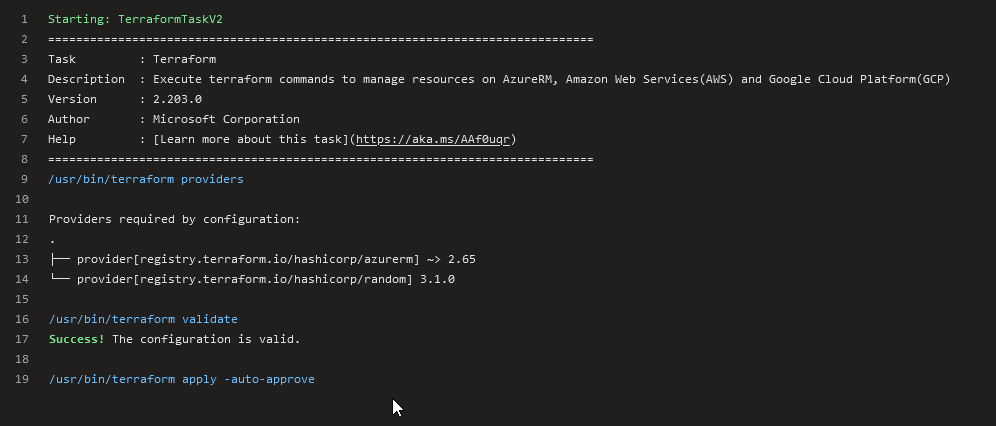Click the 'Author : Microsoft Corporation' line
The width and height of the screenshot is (996, 426).
click(x=173, y=119)
